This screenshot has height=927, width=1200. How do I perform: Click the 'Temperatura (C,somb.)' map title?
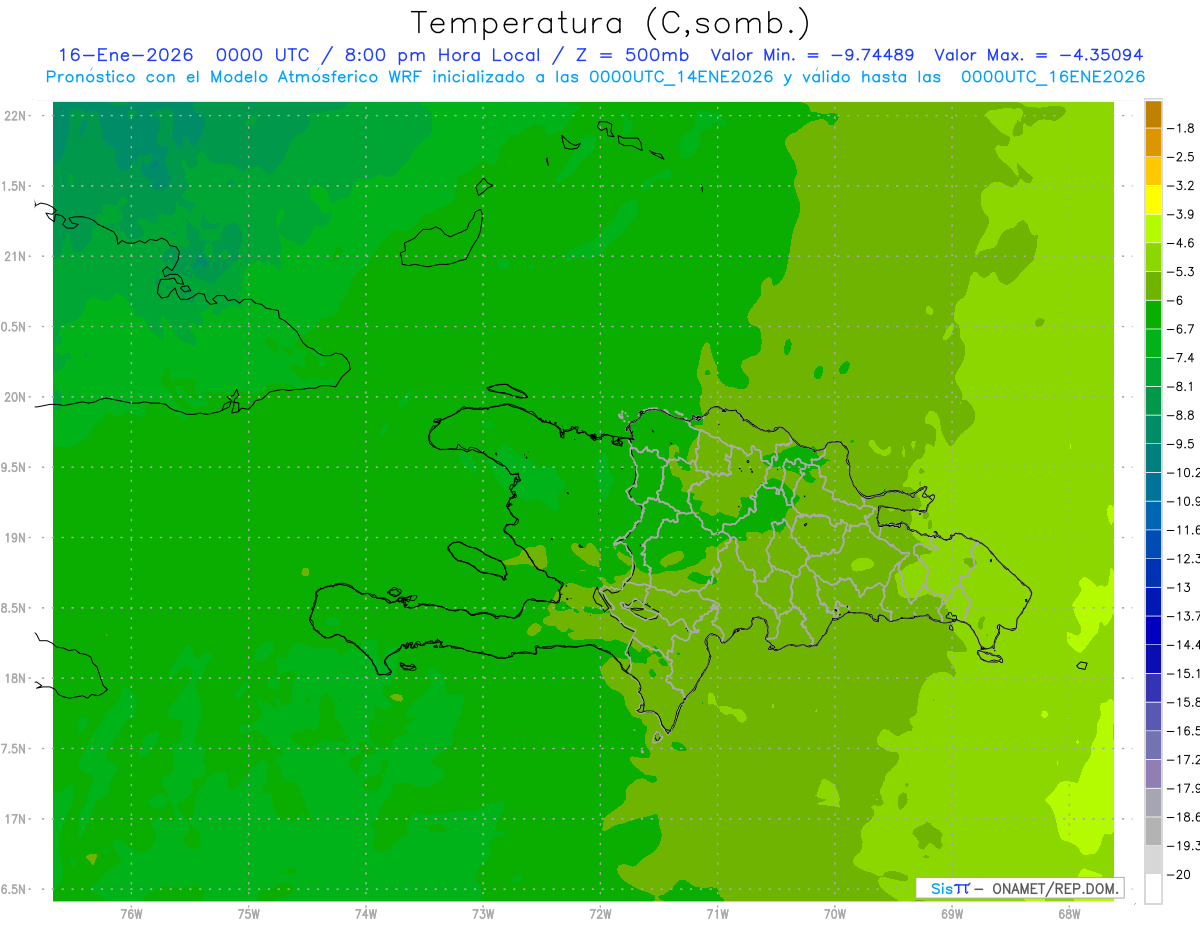point(609,22)
